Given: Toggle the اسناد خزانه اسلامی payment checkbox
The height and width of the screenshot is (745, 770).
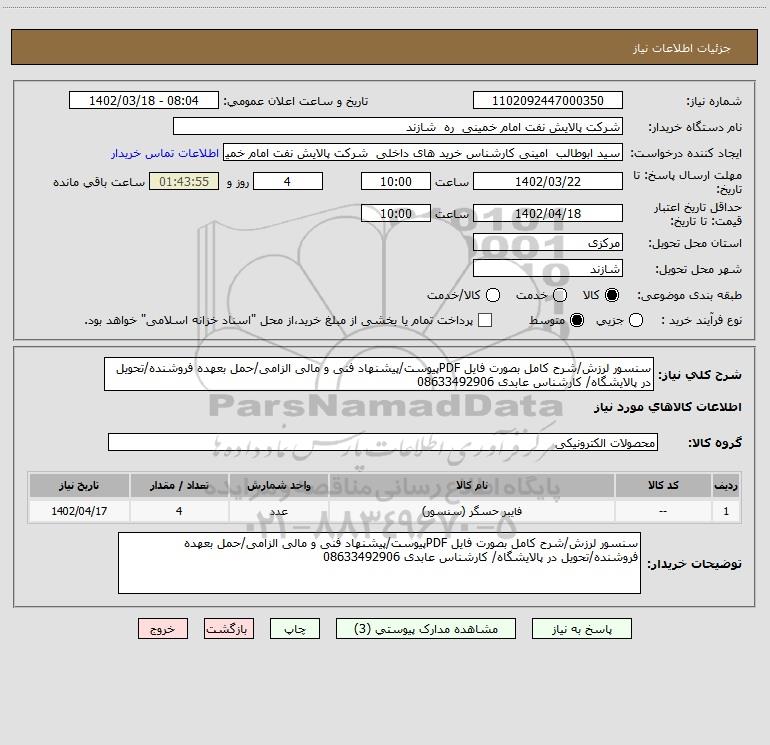Looking at the screenshot, I should pyautogui.click(x=485, y=320).
